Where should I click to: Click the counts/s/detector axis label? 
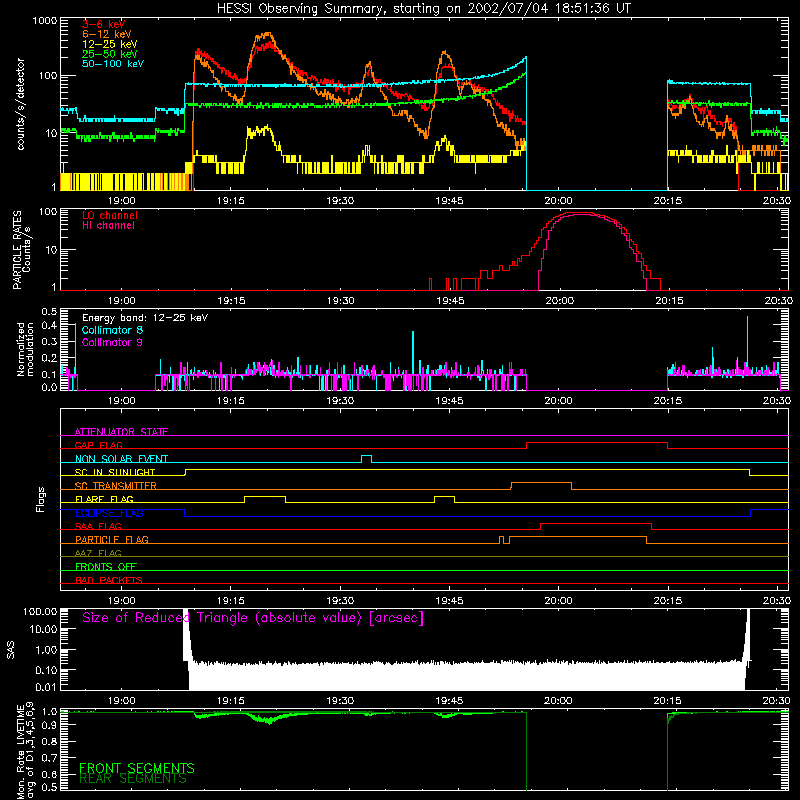point(20,104)
